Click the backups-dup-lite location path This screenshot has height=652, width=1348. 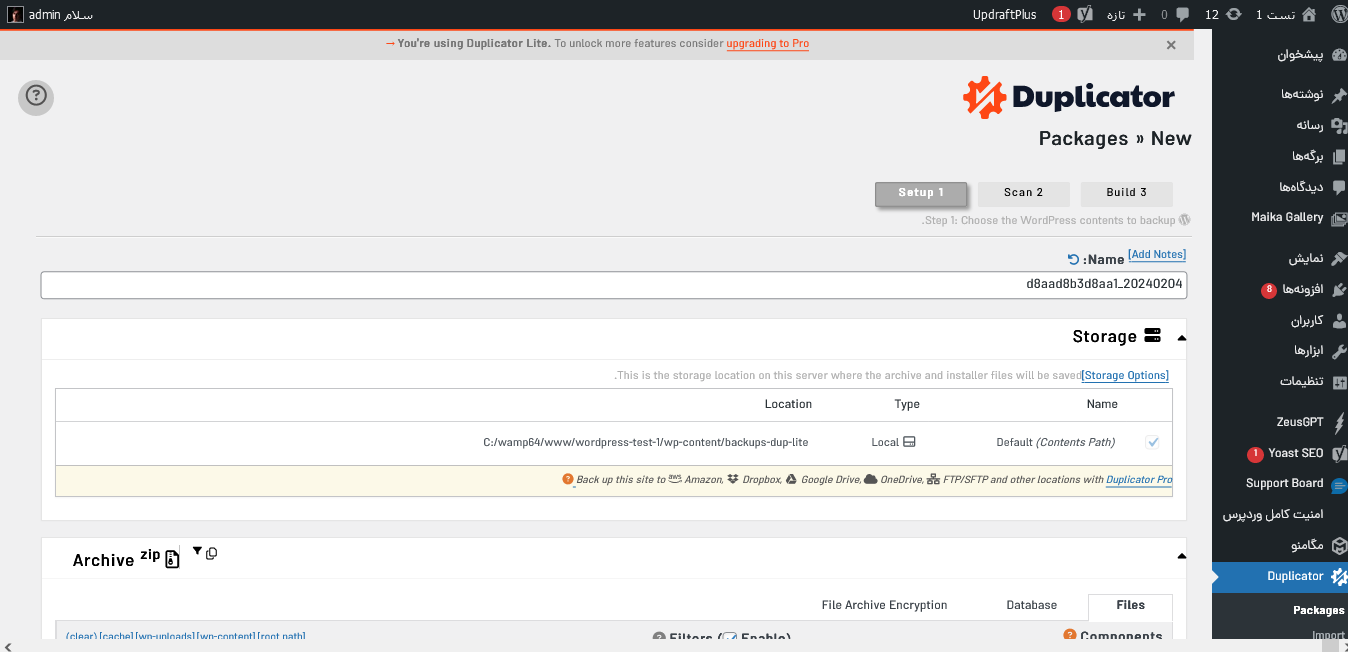pos(645,442)
